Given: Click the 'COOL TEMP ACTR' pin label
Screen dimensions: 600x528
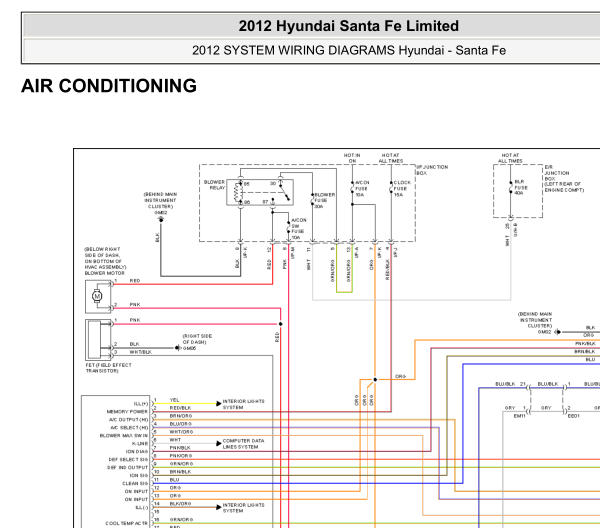Looking at the screenshot, I should pyautogui.click(x=127, y=523).
